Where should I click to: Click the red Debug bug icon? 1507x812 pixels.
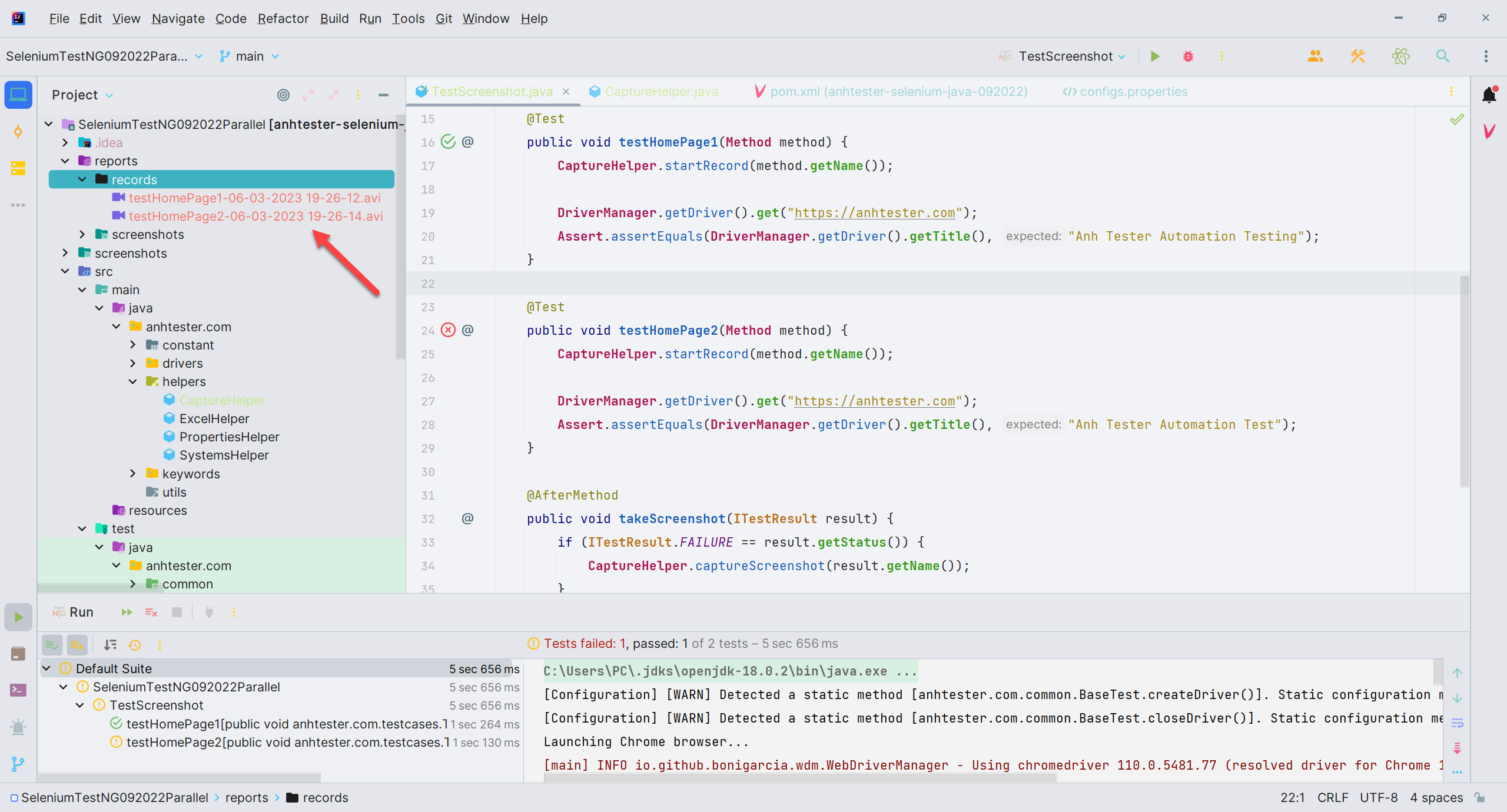tap(1188, 56)
